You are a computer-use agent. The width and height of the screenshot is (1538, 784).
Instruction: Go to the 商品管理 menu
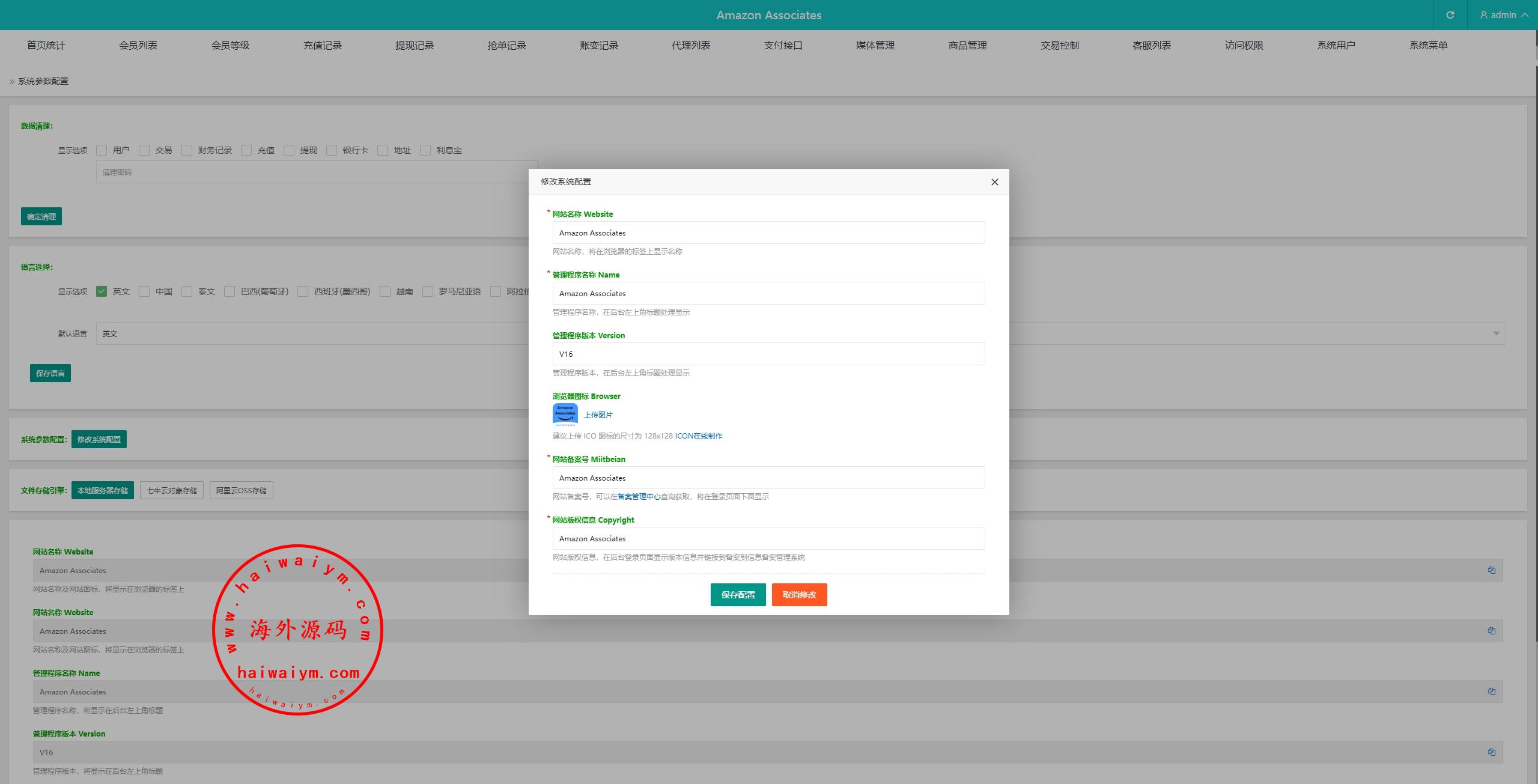(x=967, y=45)
